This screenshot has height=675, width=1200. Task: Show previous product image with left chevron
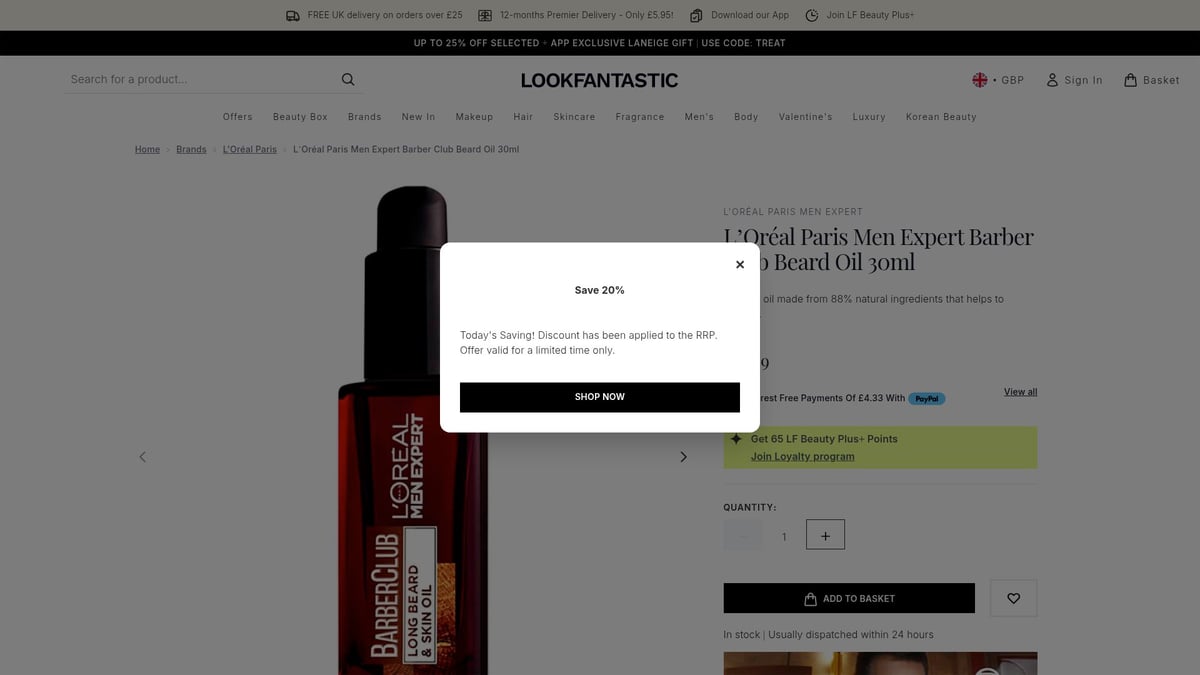[x=142, y=456]
